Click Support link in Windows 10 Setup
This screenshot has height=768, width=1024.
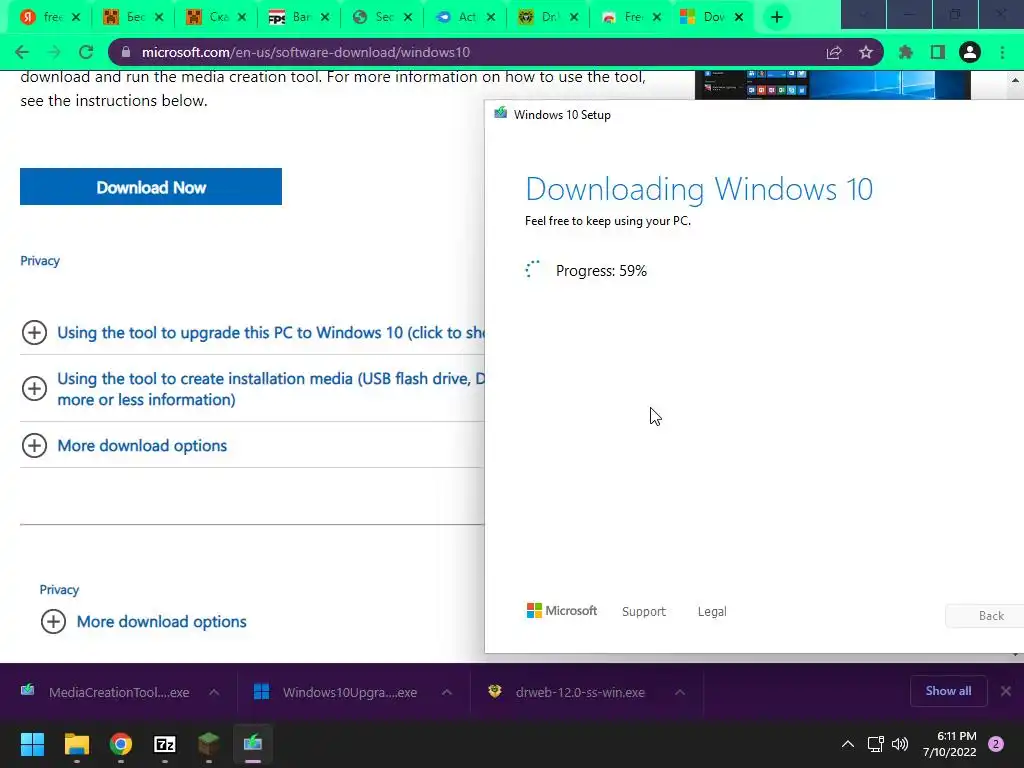[644, 612]
